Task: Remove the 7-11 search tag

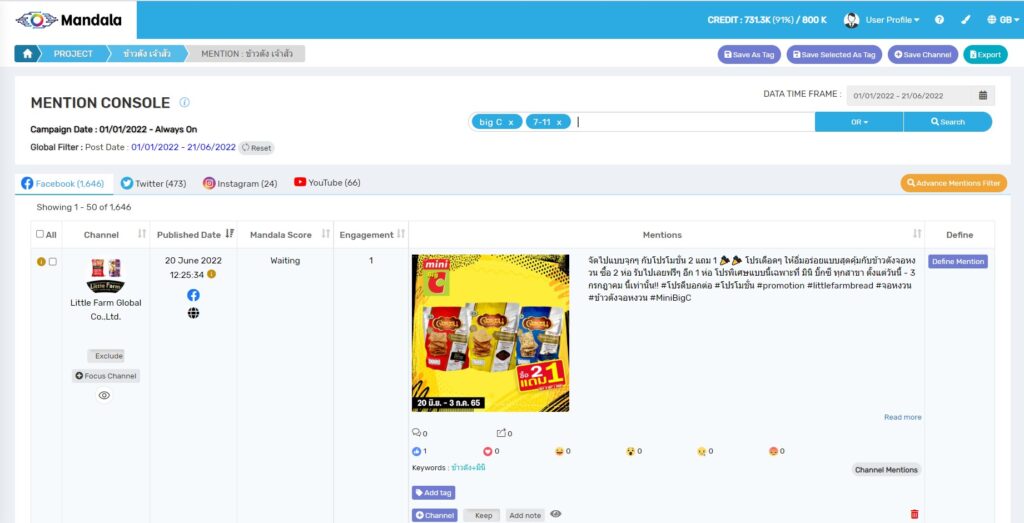Action: pyautogui.click(x=559, y=122)
